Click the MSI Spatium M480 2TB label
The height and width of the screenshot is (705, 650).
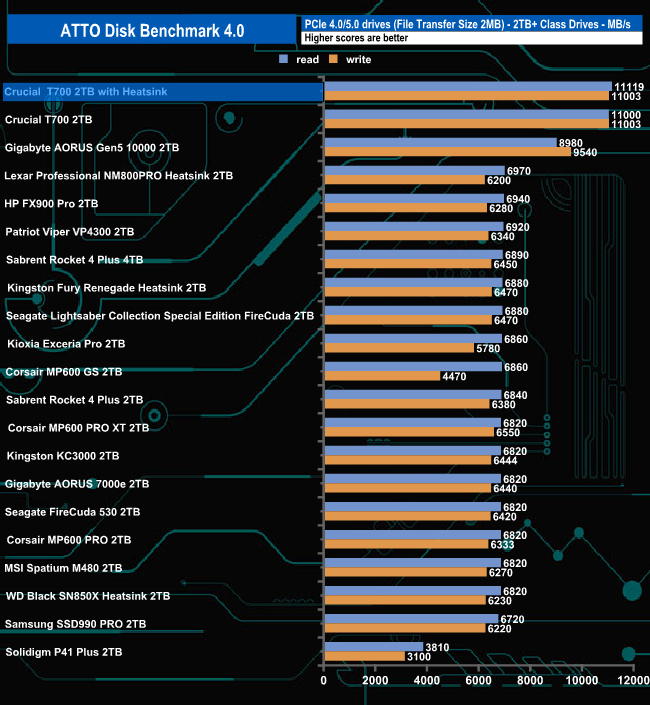[x=63, y=568]
